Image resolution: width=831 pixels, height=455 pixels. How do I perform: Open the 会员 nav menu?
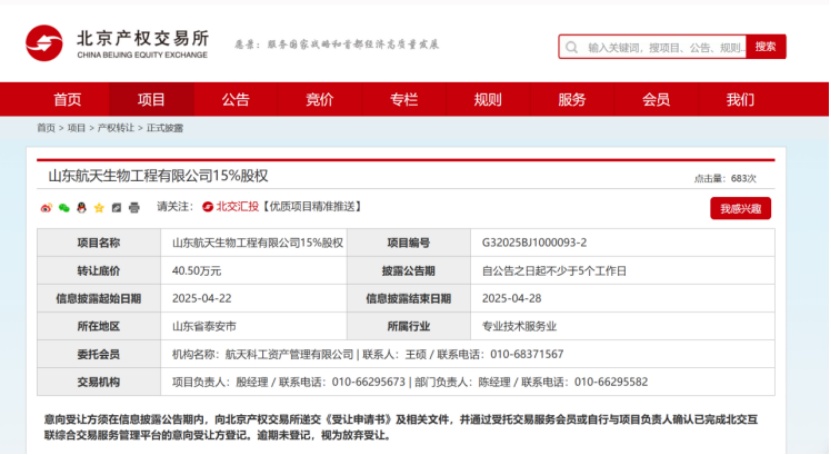click(x=656, y=100)
